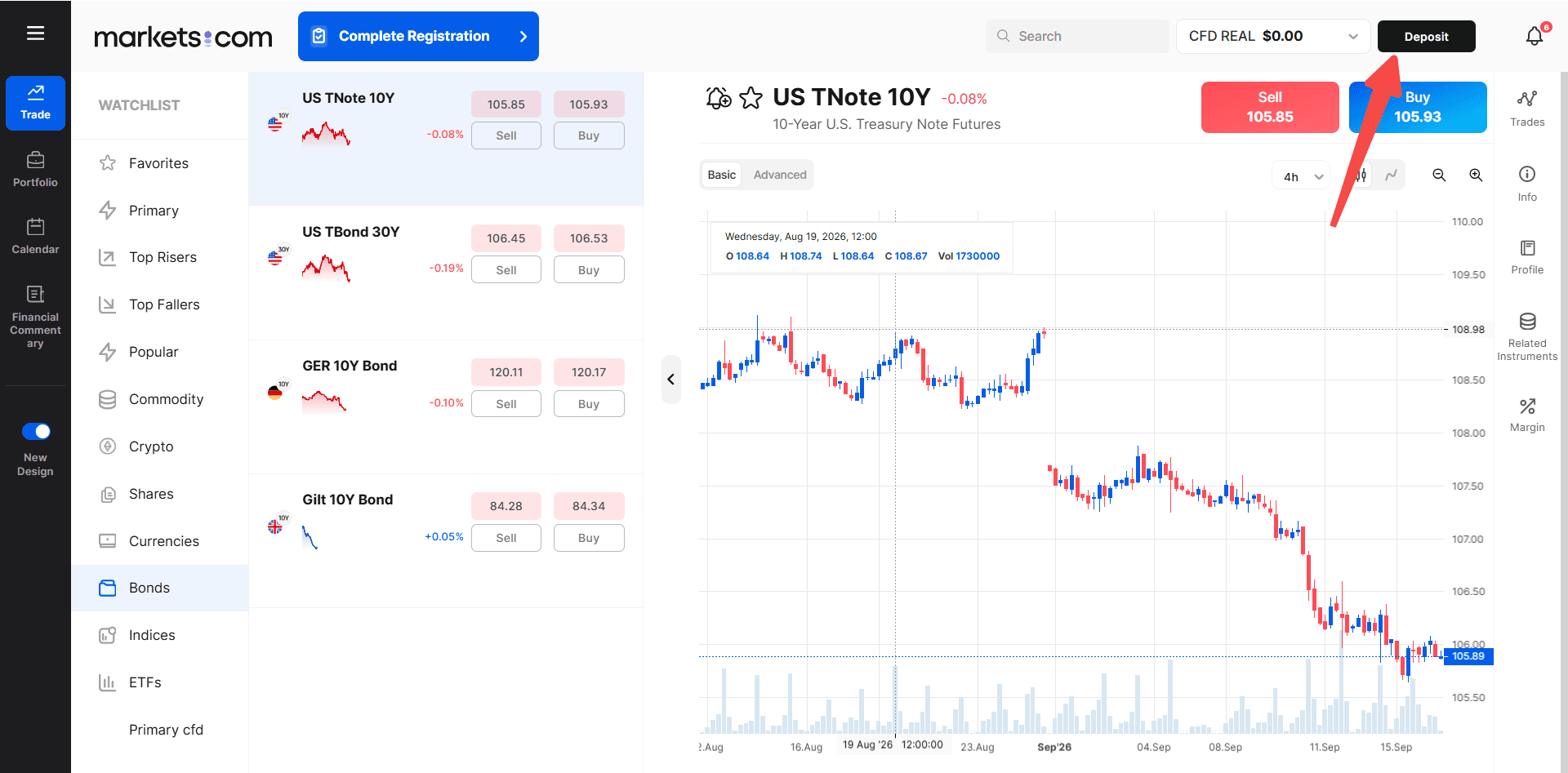Click the black Deposit button
This screenshot has width=1568, height=773.
point(1426,36)
